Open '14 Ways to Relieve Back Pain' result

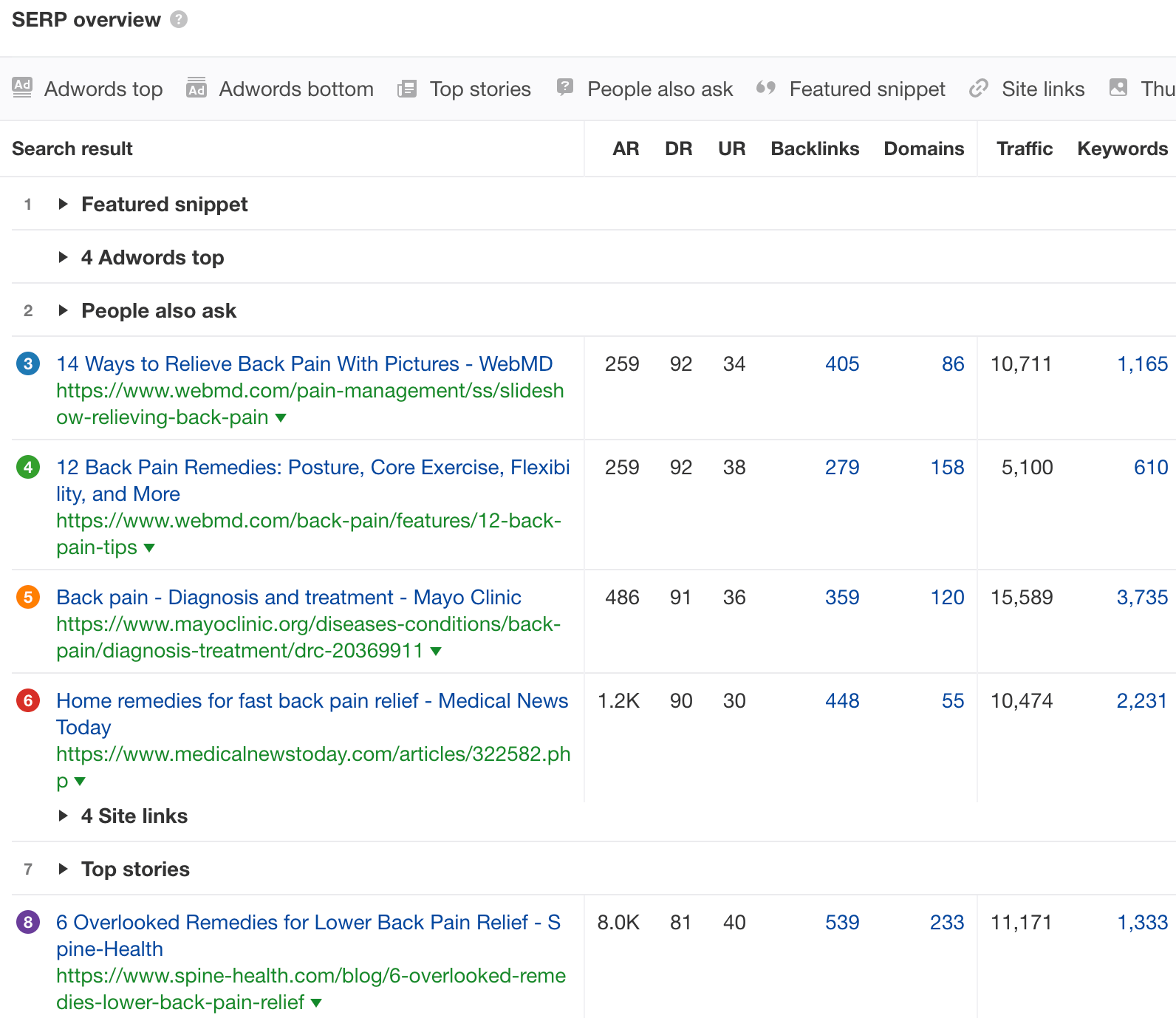point(304,363)
